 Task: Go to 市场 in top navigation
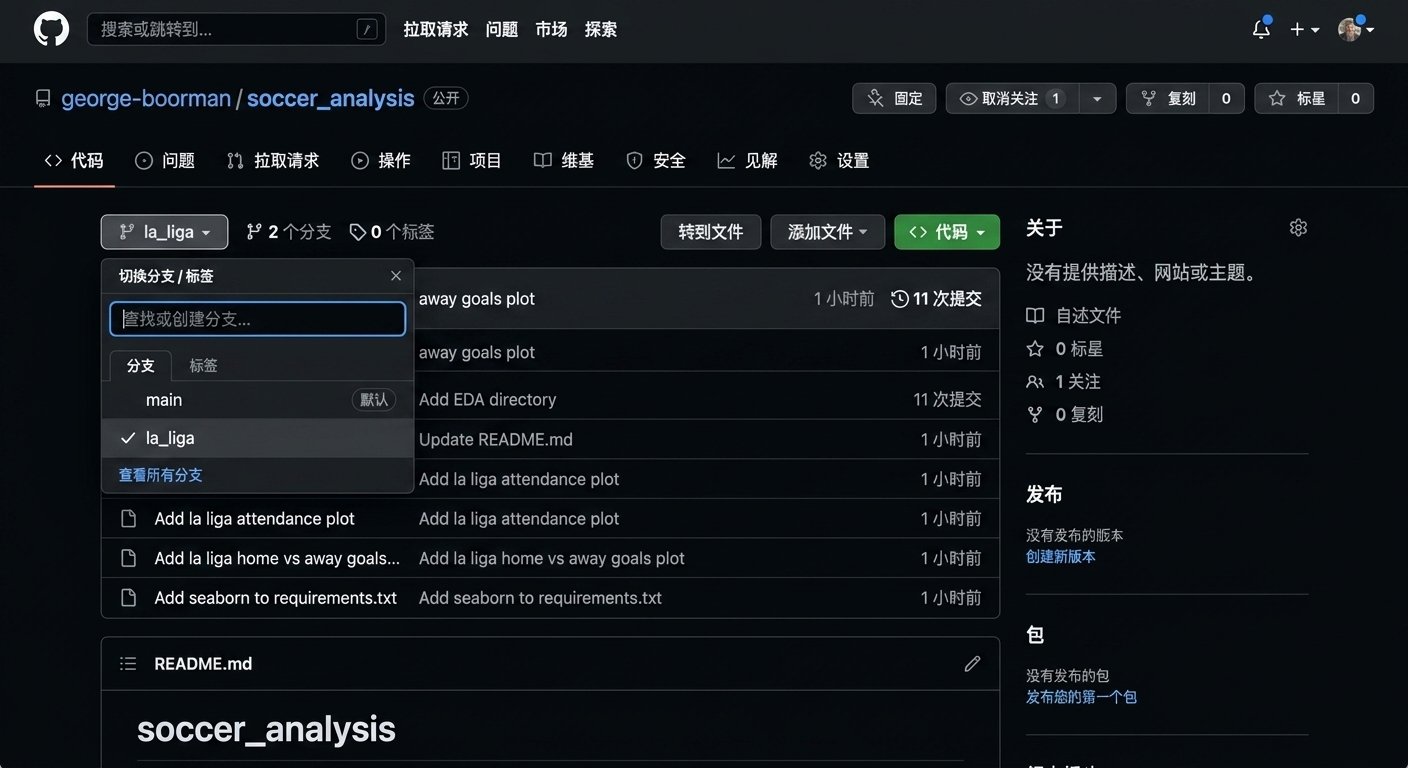point(551,29)
